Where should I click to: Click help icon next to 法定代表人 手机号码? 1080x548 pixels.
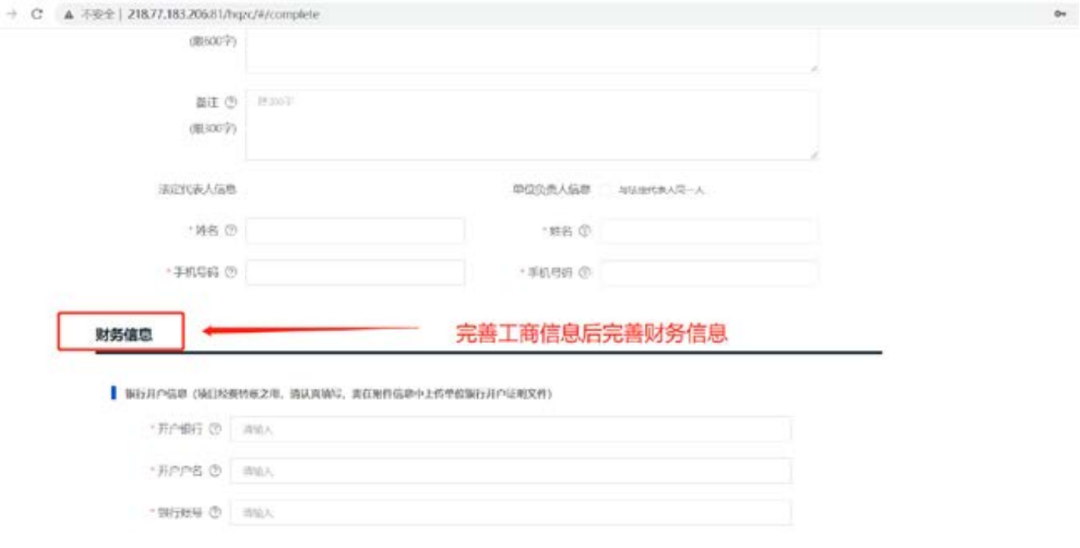[231, 273]
